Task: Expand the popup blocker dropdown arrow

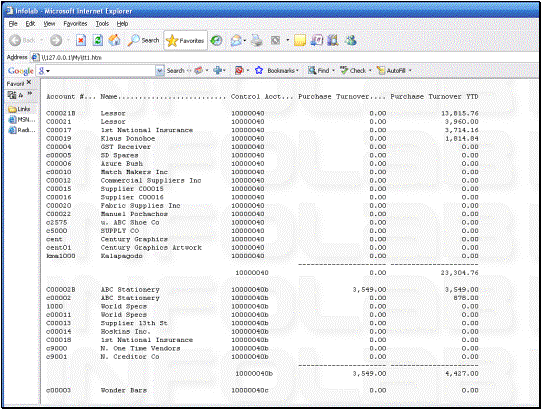Action: tap(248, 71)
